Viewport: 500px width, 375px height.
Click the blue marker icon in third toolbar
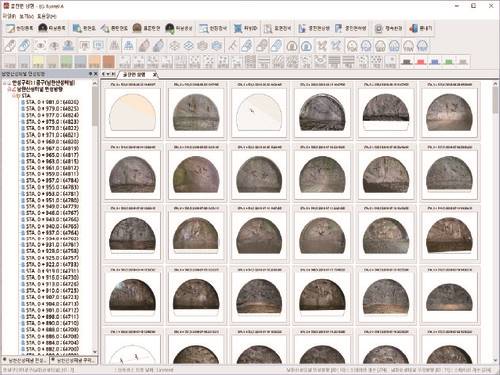tap(435, 62)
